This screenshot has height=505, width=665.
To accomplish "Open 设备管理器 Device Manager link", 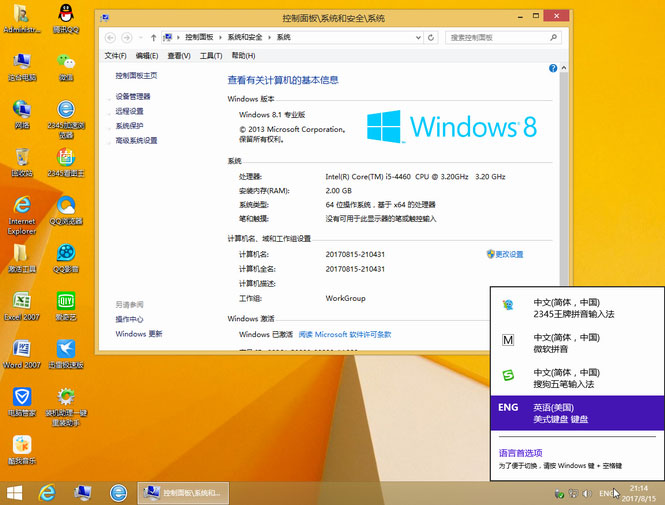I will pos(133,96).
